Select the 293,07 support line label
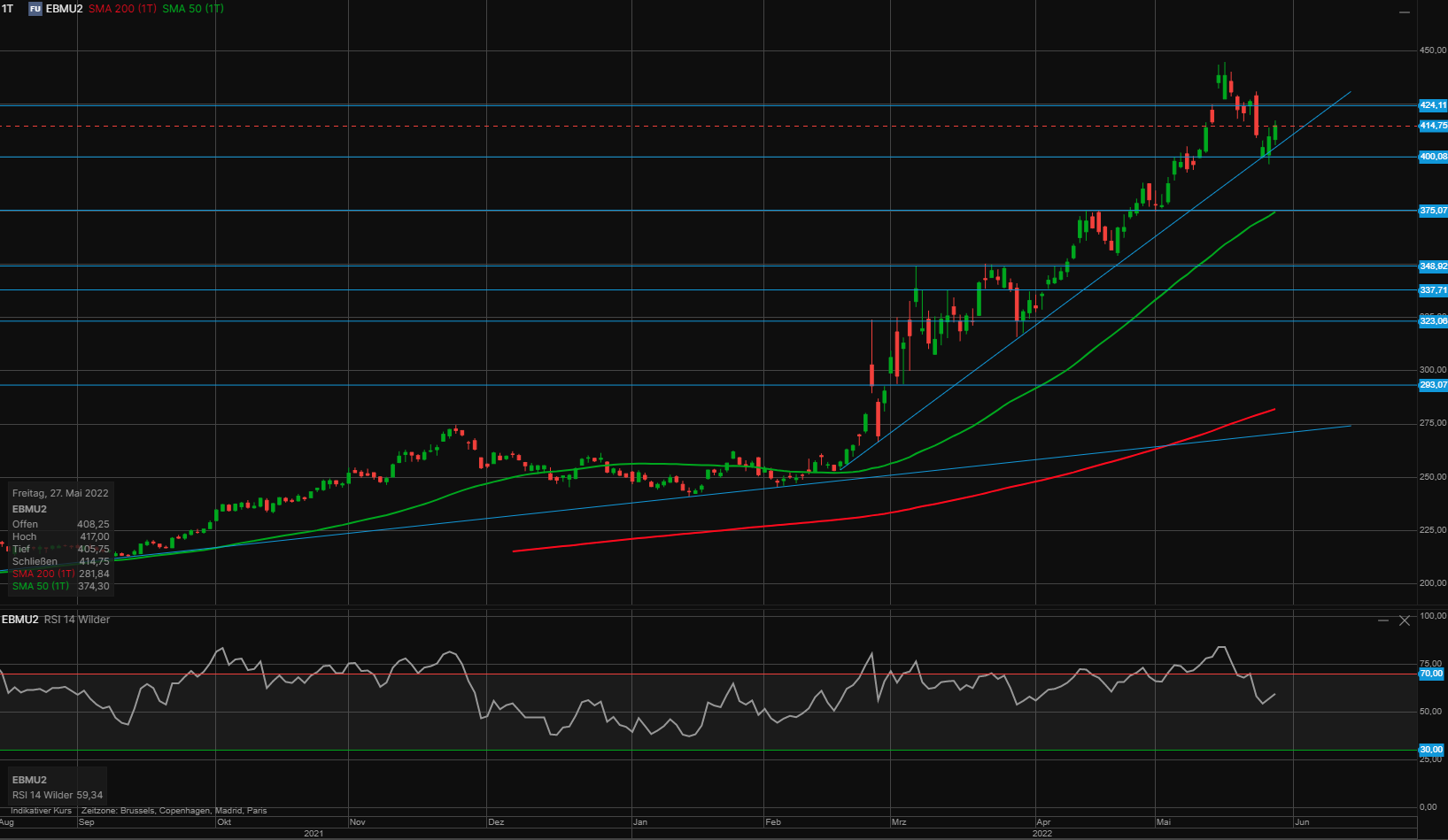 (x=1432, y=385)
